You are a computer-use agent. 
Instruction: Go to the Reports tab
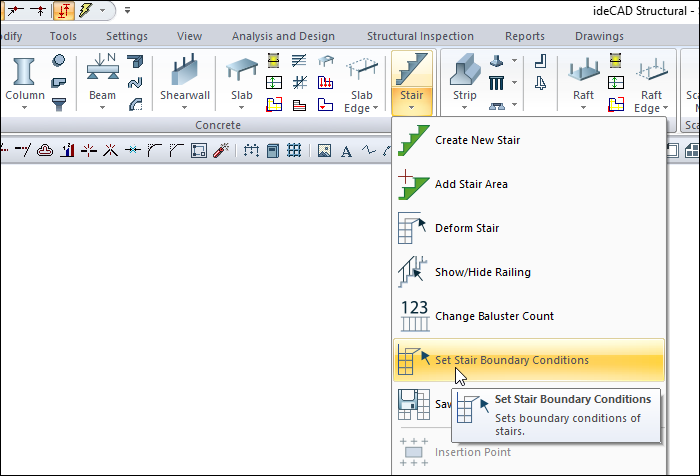525,36
